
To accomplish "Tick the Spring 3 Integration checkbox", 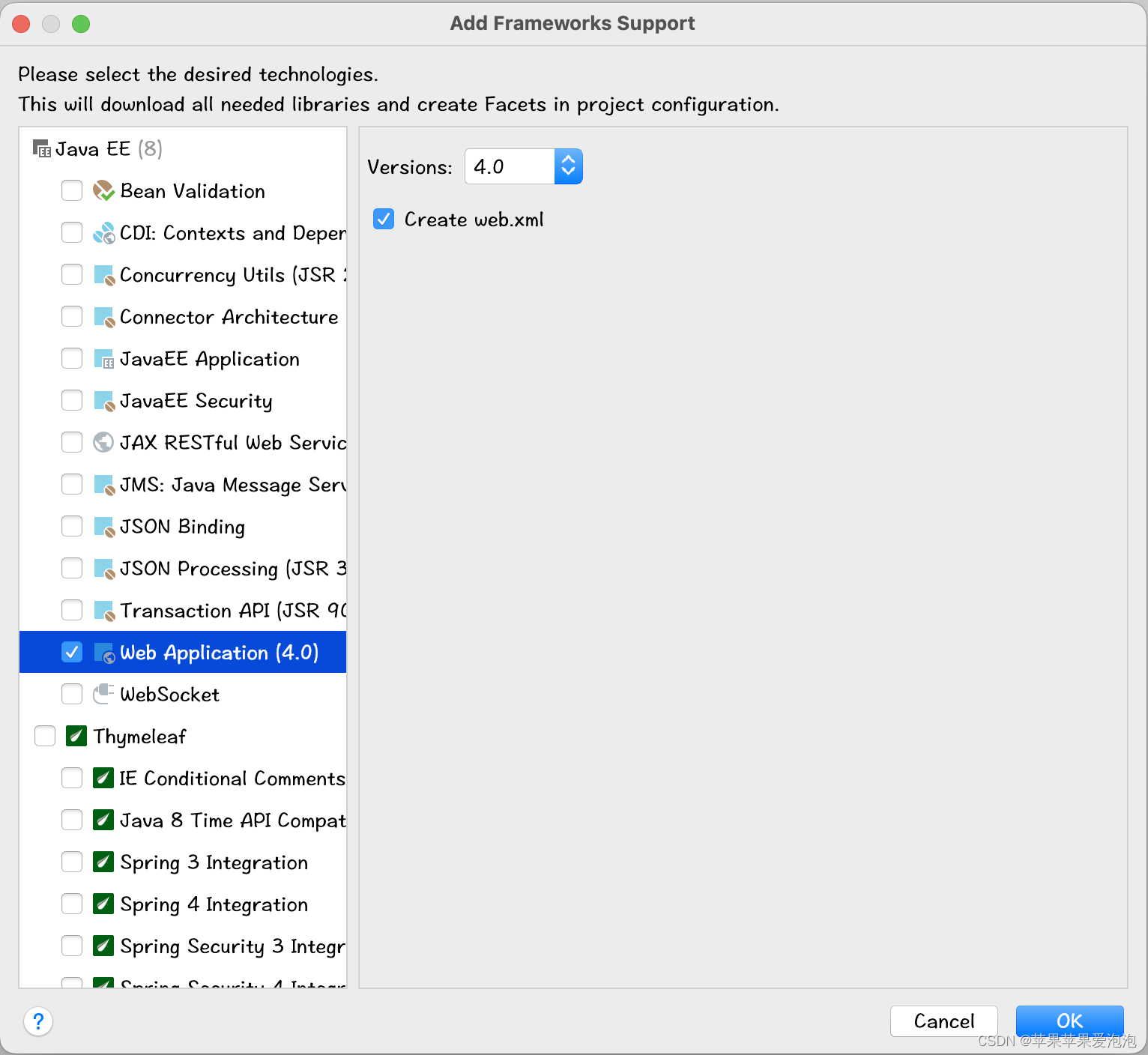I will click(x=72, y=862).
